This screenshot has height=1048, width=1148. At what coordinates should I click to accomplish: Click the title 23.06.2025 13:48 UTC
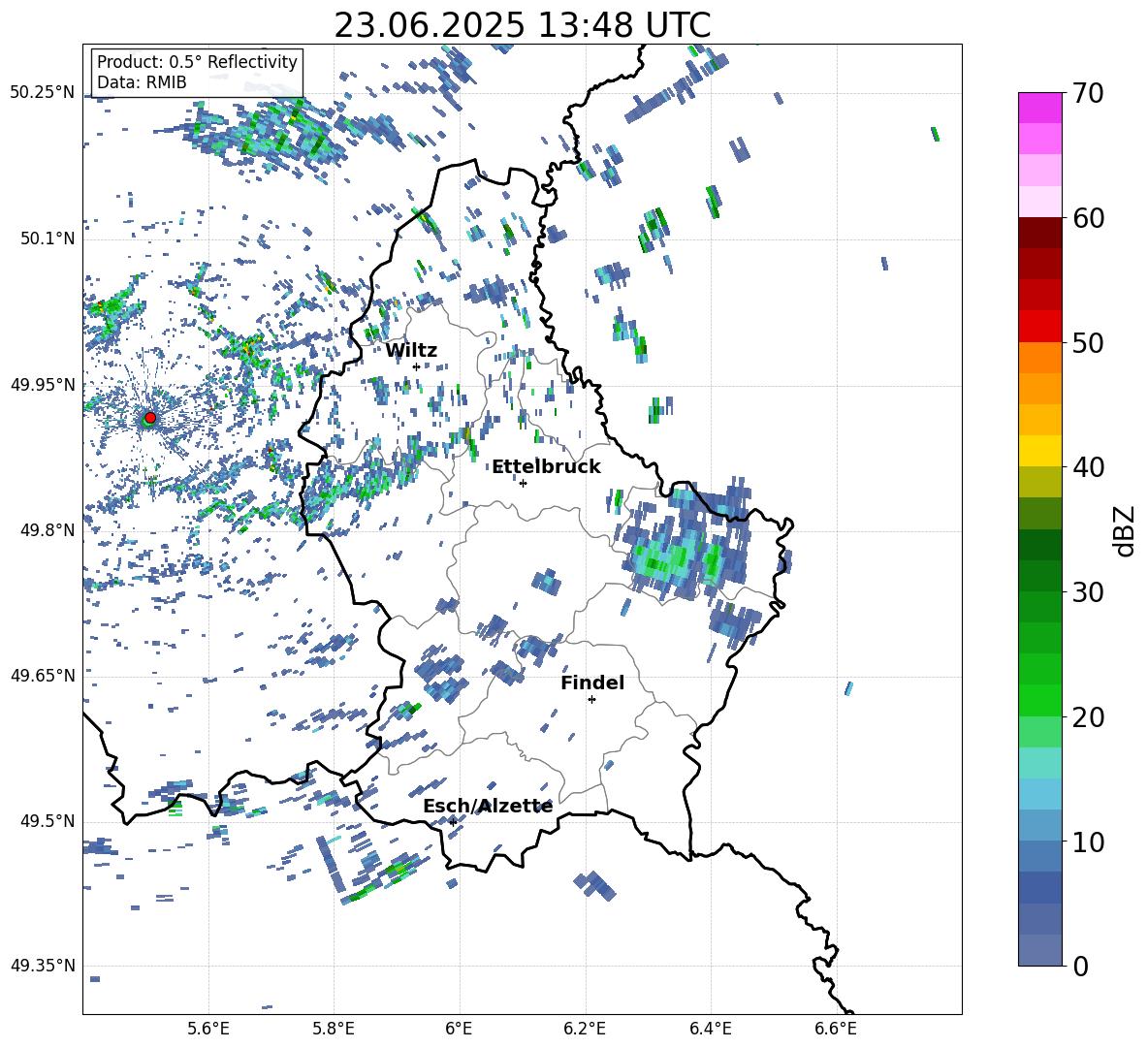click(x=522, y=25)
